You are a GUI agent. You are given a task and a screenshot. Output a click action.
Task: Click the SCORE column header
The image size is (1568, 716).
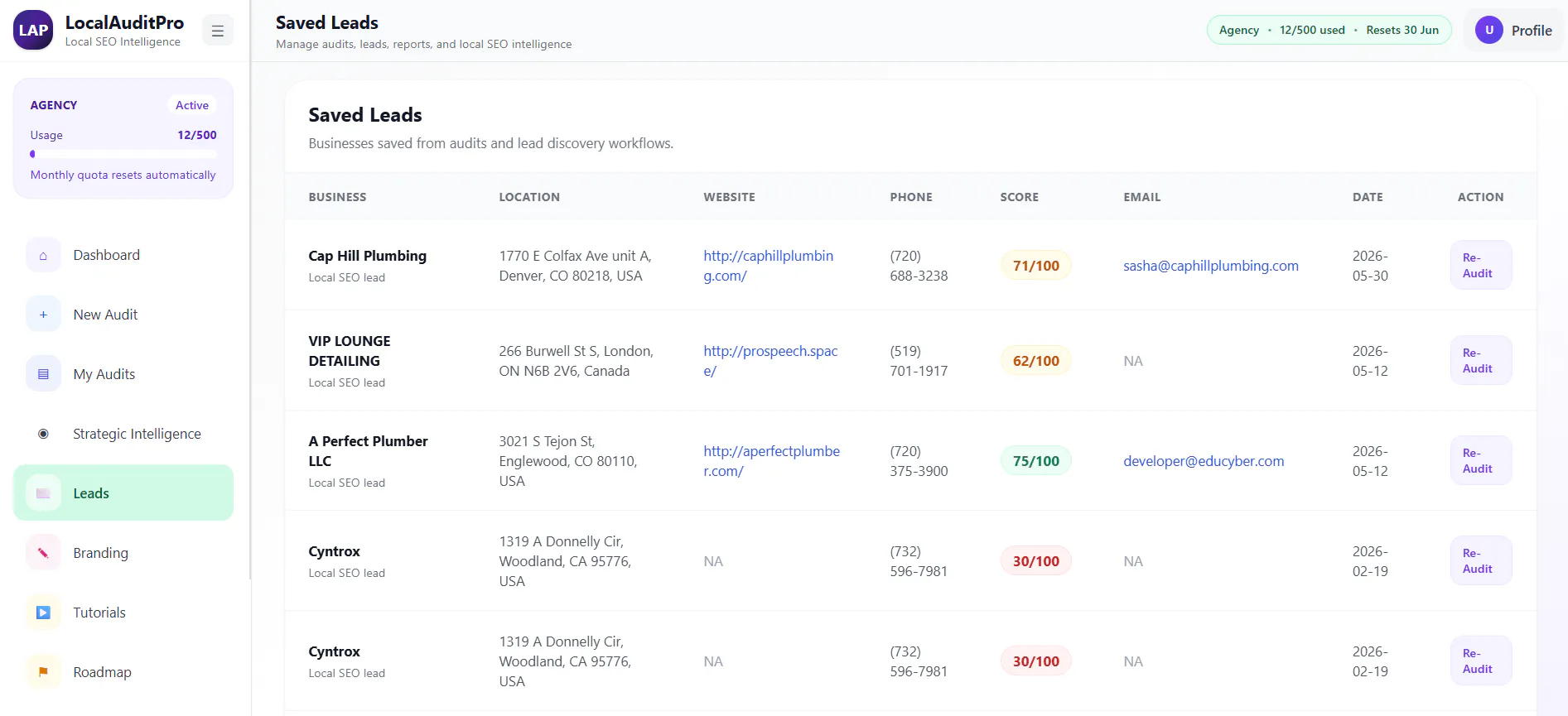pyautogui.click(x=1019, y=197)
